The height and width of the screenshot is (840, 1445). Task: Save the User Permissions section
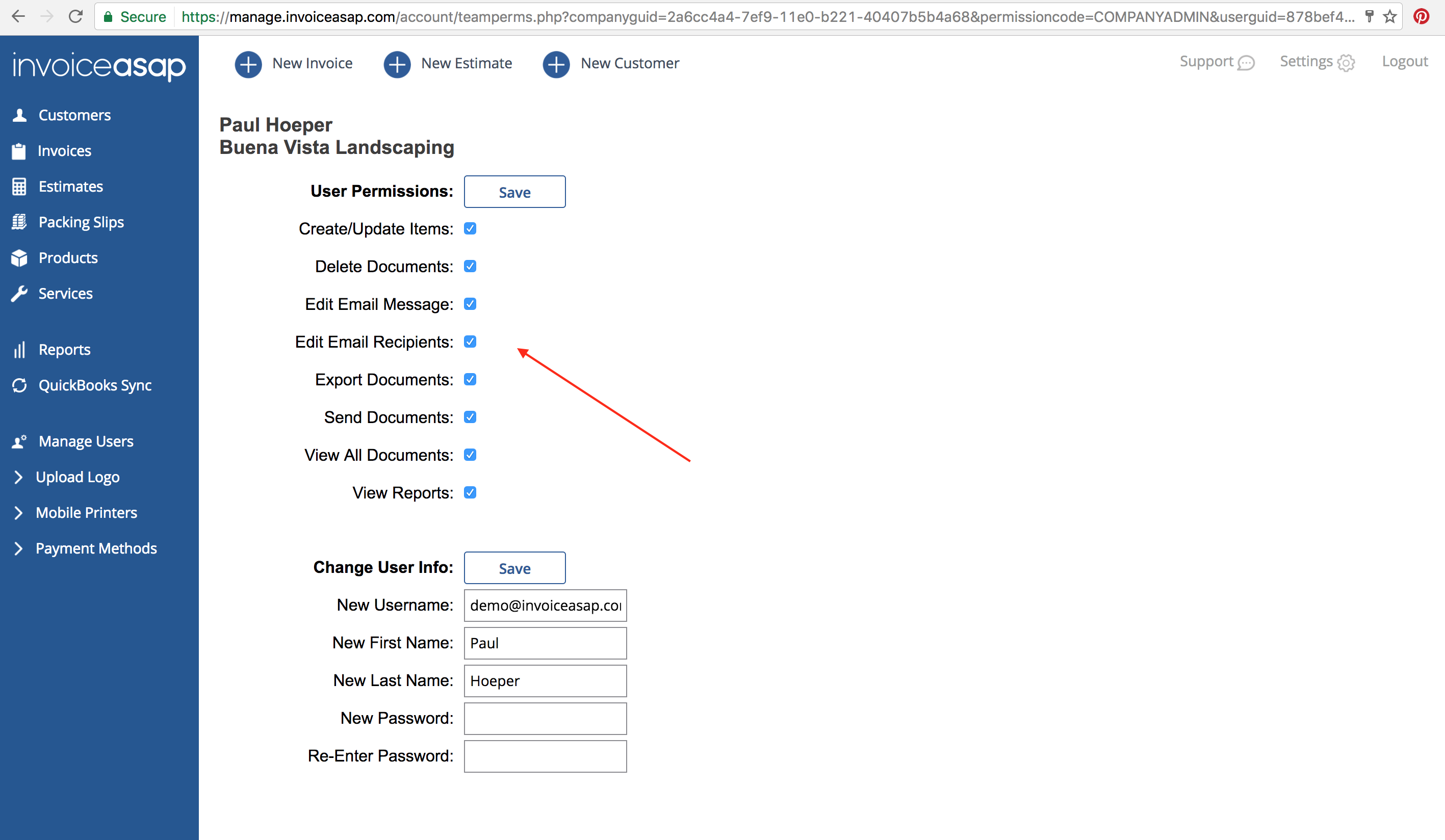coord(514,192)
